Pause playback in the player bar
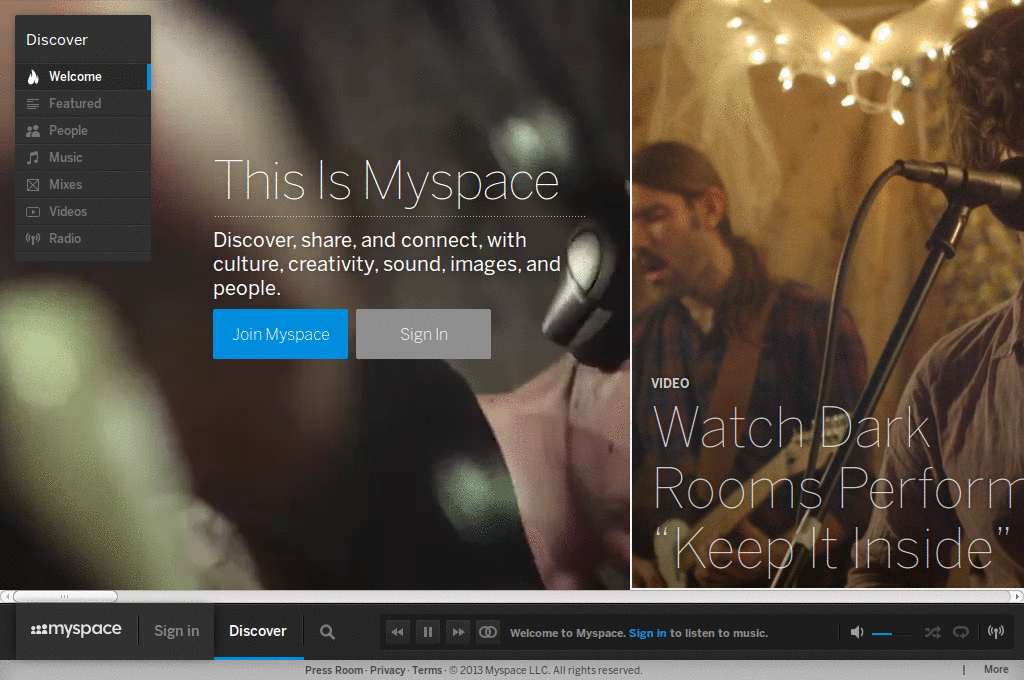This screenshot has height=680, width=1024. point(428,632)
